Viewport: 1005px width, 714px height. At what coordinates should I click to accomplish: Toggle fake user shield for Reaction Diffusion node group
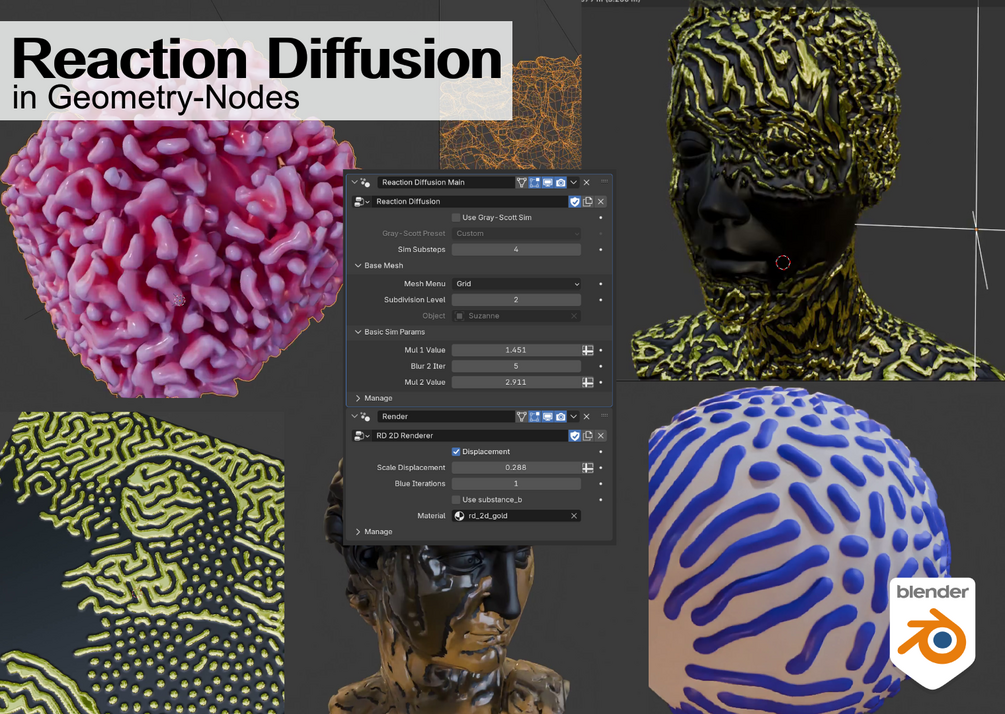click(574, 202)
